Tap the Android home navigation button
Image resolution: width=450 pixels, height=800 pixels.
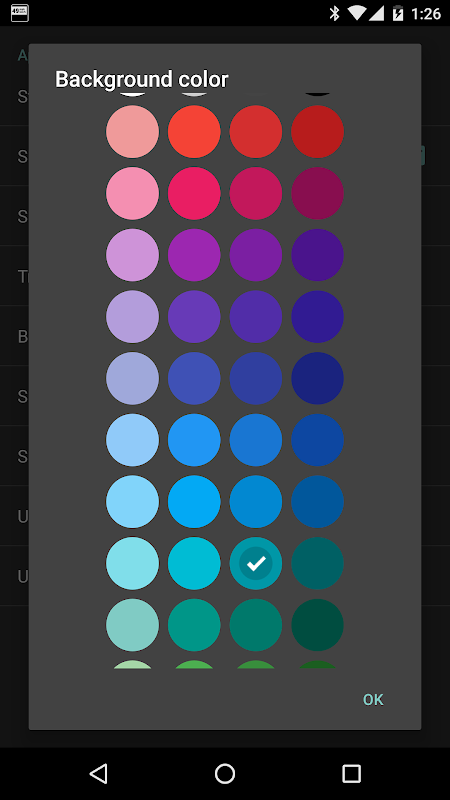pos(225,774)
